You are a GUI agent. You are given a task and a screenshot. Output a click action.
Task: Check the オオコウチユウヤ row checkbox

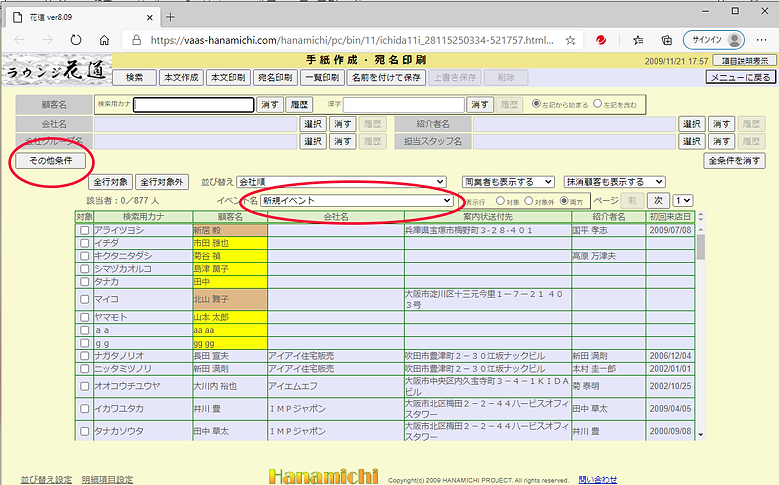point(84,386)
